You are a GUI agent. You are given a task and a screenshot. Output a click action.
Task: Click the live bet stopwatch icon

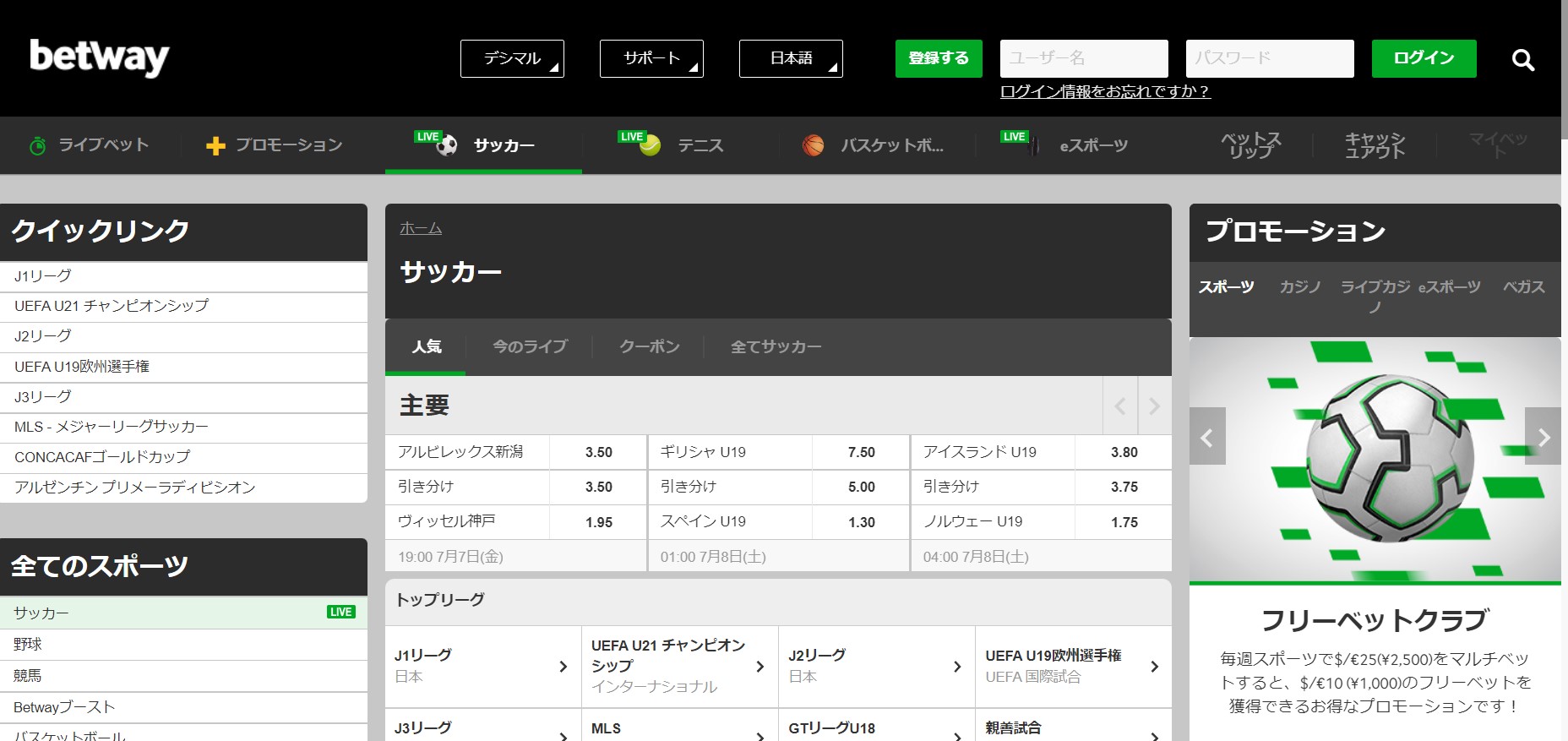[37, 145]
